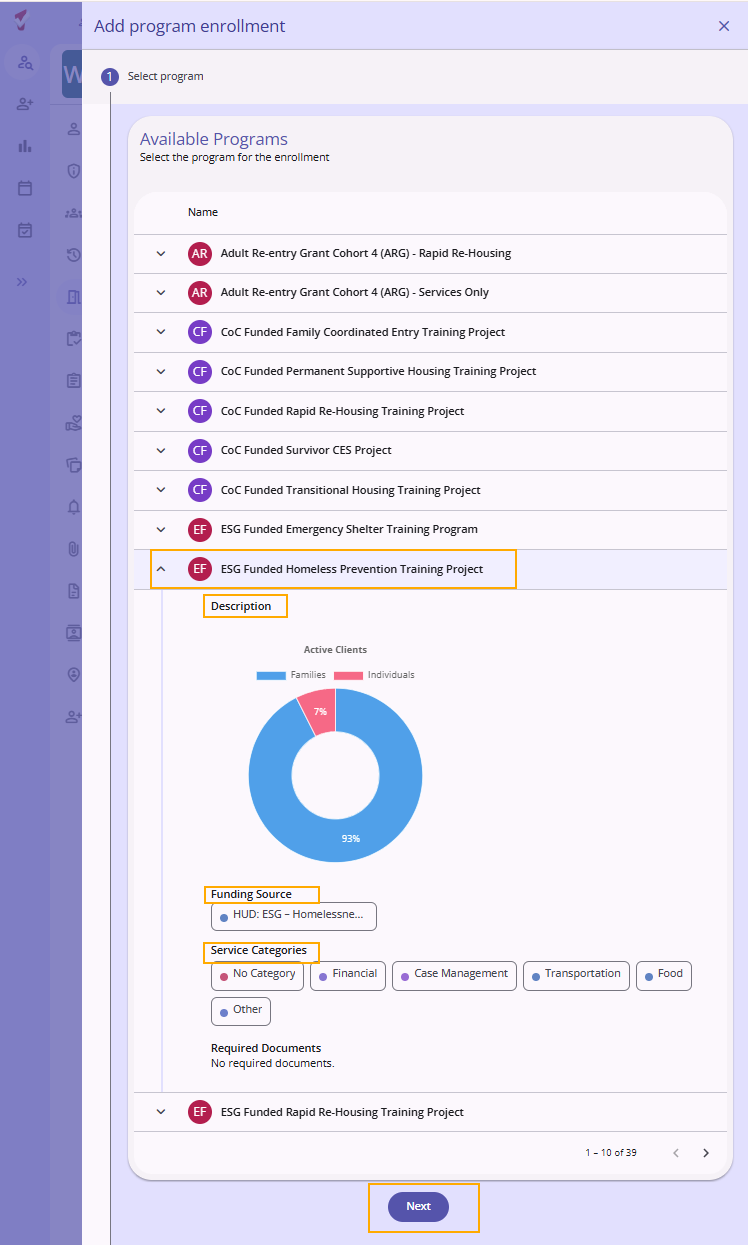Click the AR avatar for ARG Rapid Re-Housing
This screenshot has height=1245, width=748.
click(200, 253)
